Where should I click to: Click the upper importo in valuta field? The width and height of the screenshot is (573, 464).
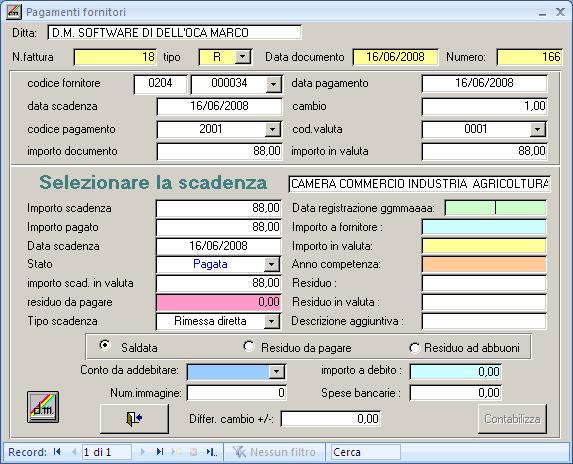click(484, 151)
